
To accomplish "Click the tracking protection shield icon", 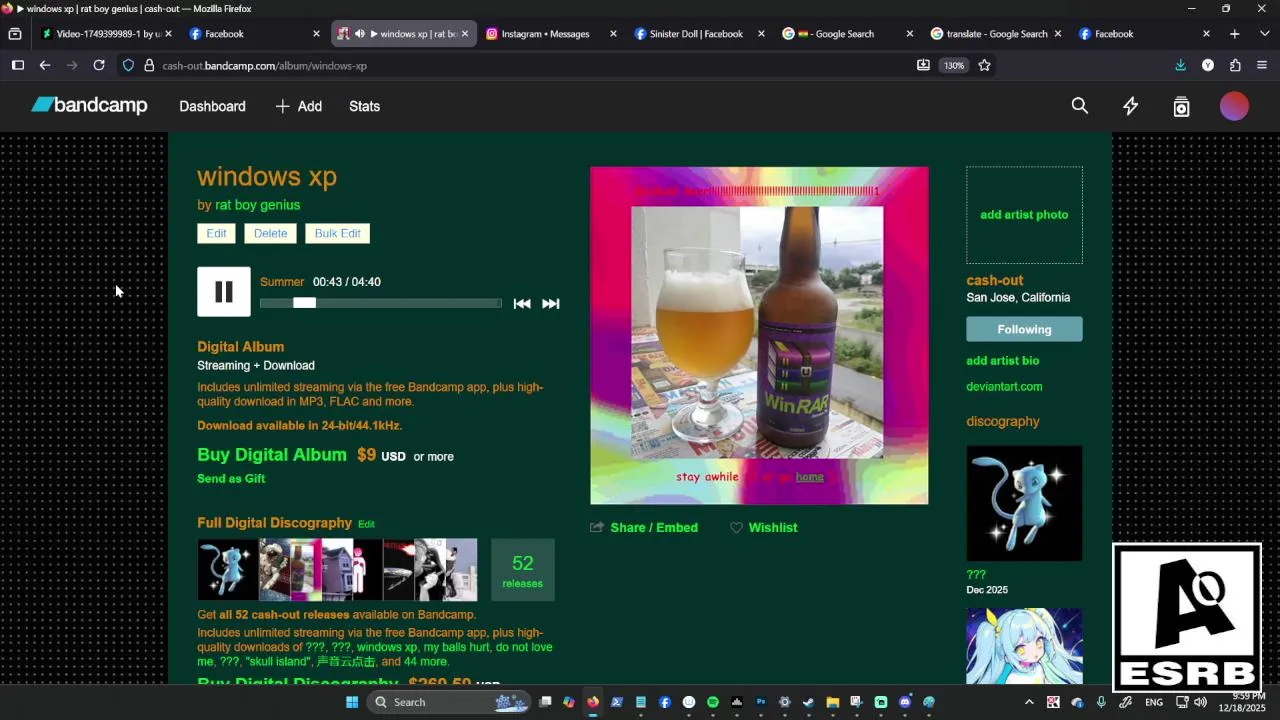I will (x=128, y=65).
